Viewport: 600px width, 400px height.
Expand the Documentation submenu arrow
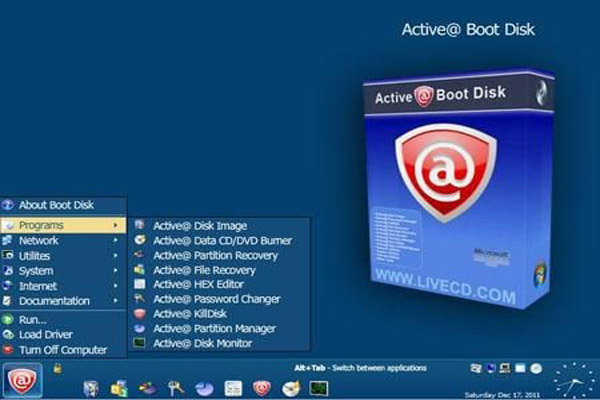(115, 301)
